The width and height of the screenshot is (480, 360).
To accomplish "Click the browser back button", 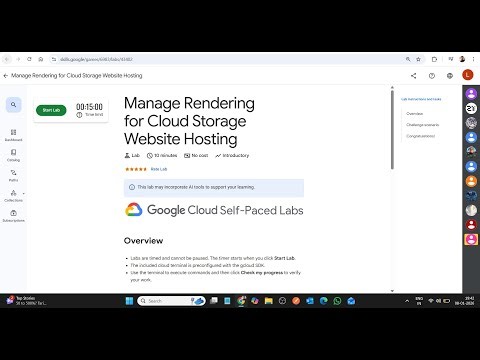I will click(x=7, y=59).
